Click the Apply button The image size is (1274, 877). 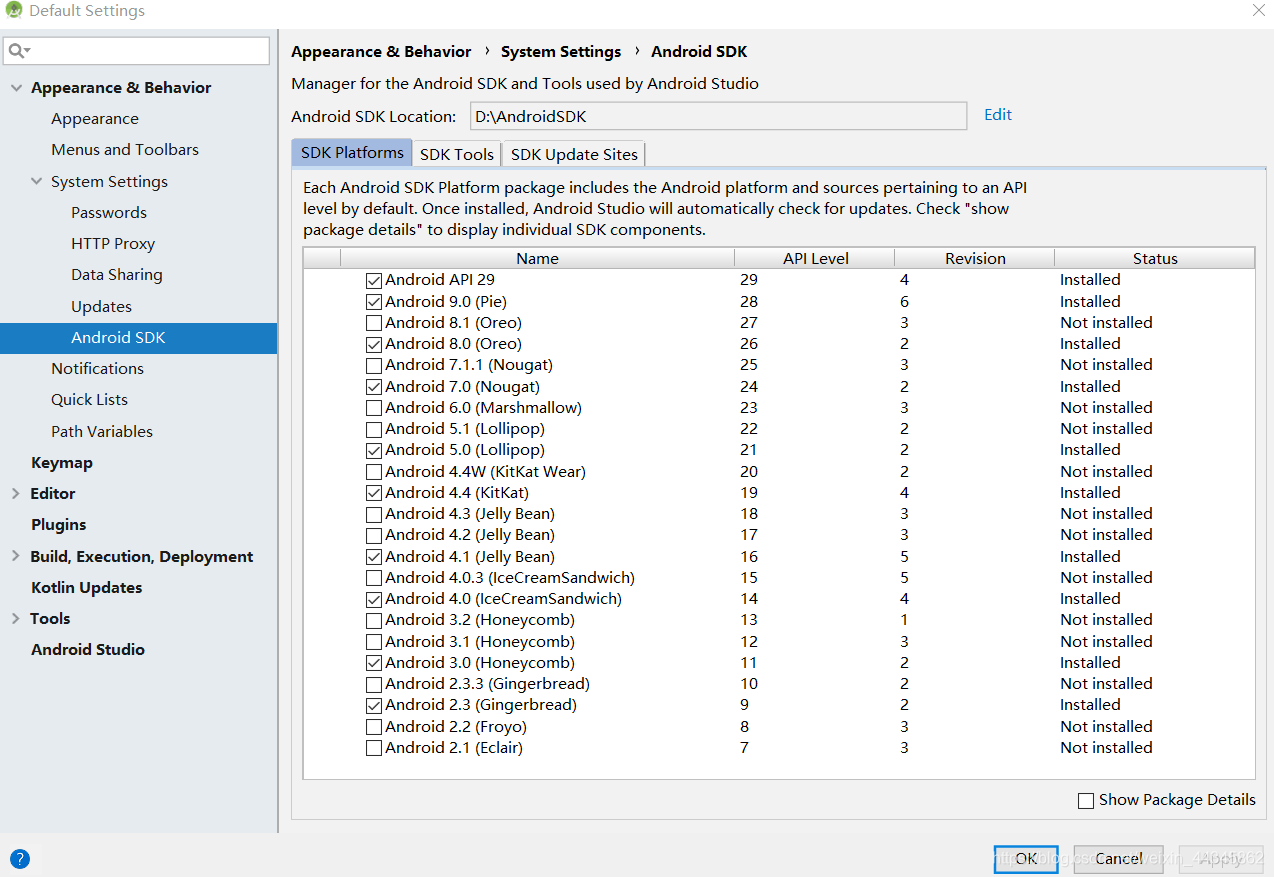[x=1221, y=858]
